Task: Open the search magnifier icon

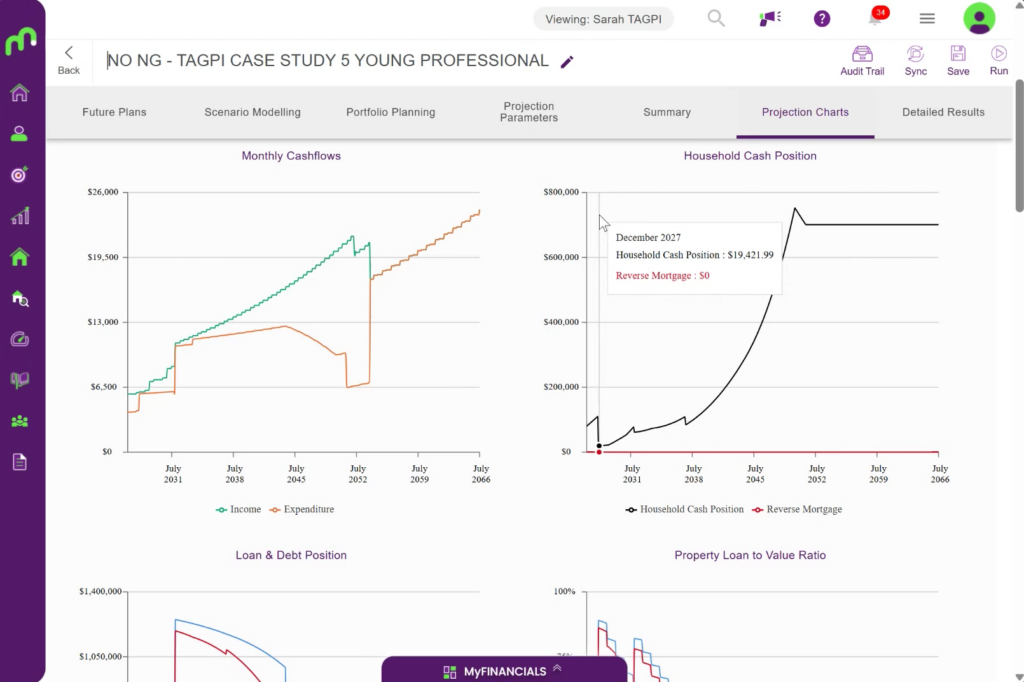Action: point(716,18)
